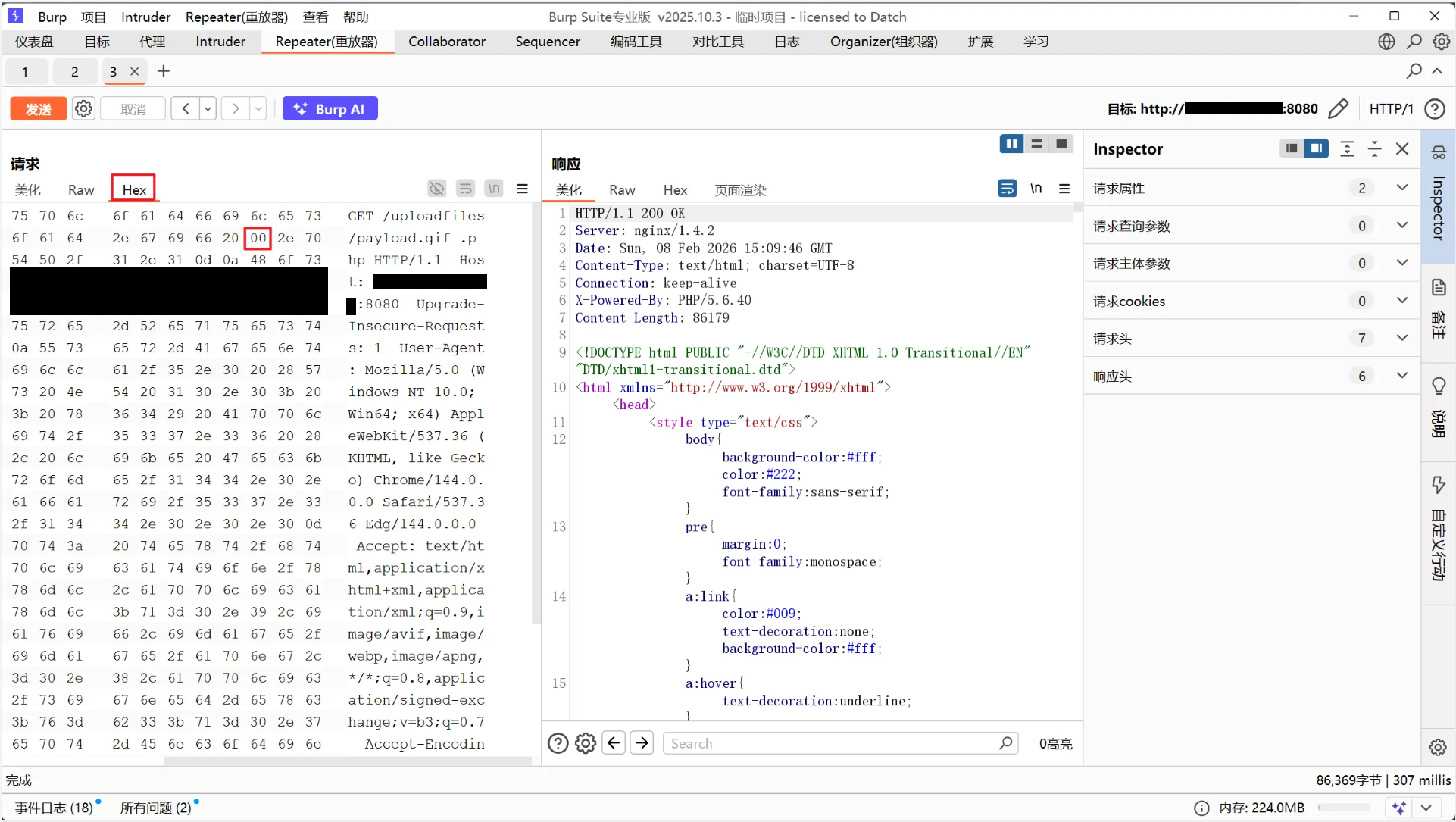The height and width of the screenshot is (822, 1456).
Task: Select request Hex view tab
Action: (x=134, y=189)
